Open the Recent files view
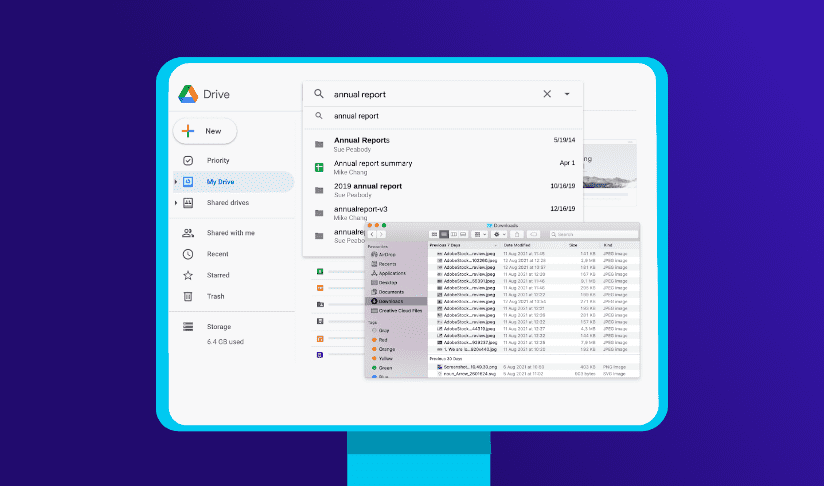Image resolution: width=824 pixels, height=486 pixels. pos(217,254)
